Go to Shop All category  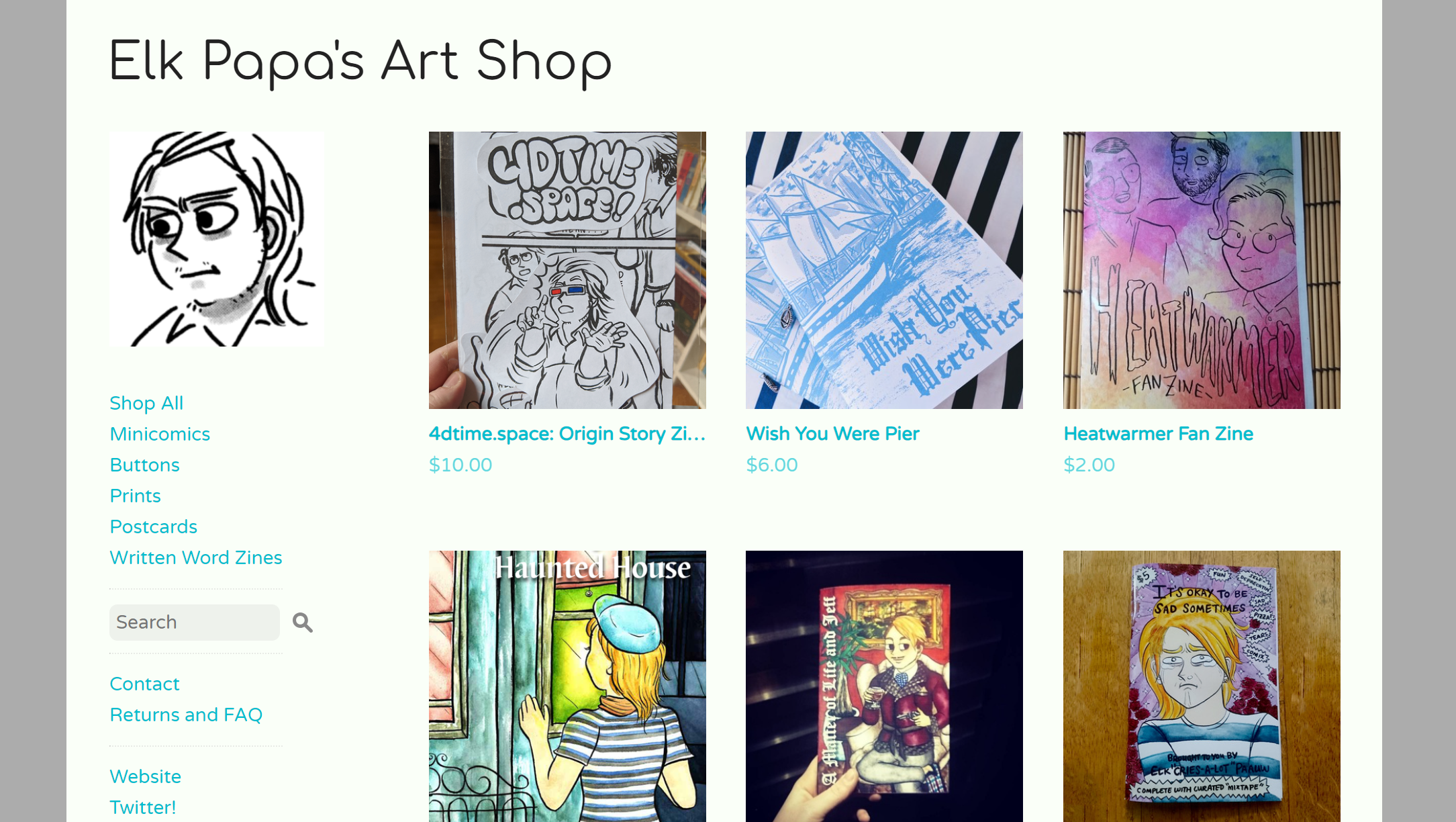[x=146, y=403]
